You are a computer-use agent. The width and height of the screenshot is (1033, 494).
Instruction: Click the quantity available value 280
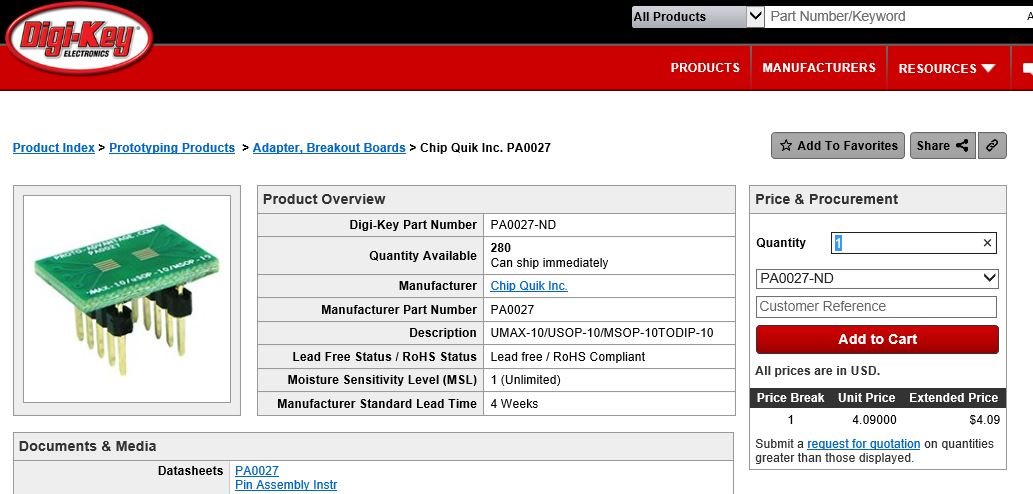point(501,248)
